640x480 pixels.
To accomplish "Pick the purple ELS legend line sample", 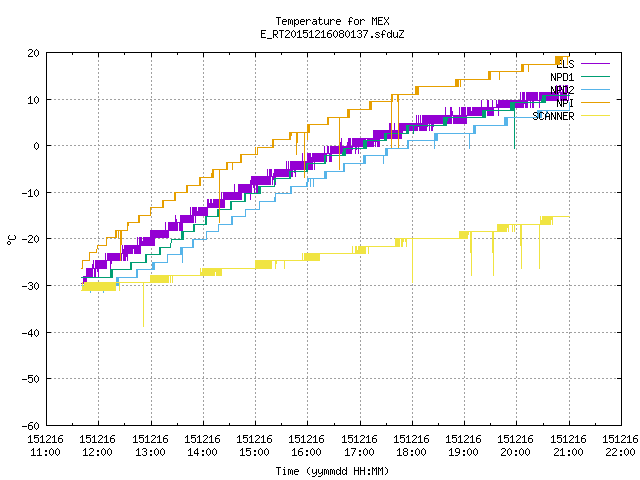I will pyautogui.click(x=596, y=64).
